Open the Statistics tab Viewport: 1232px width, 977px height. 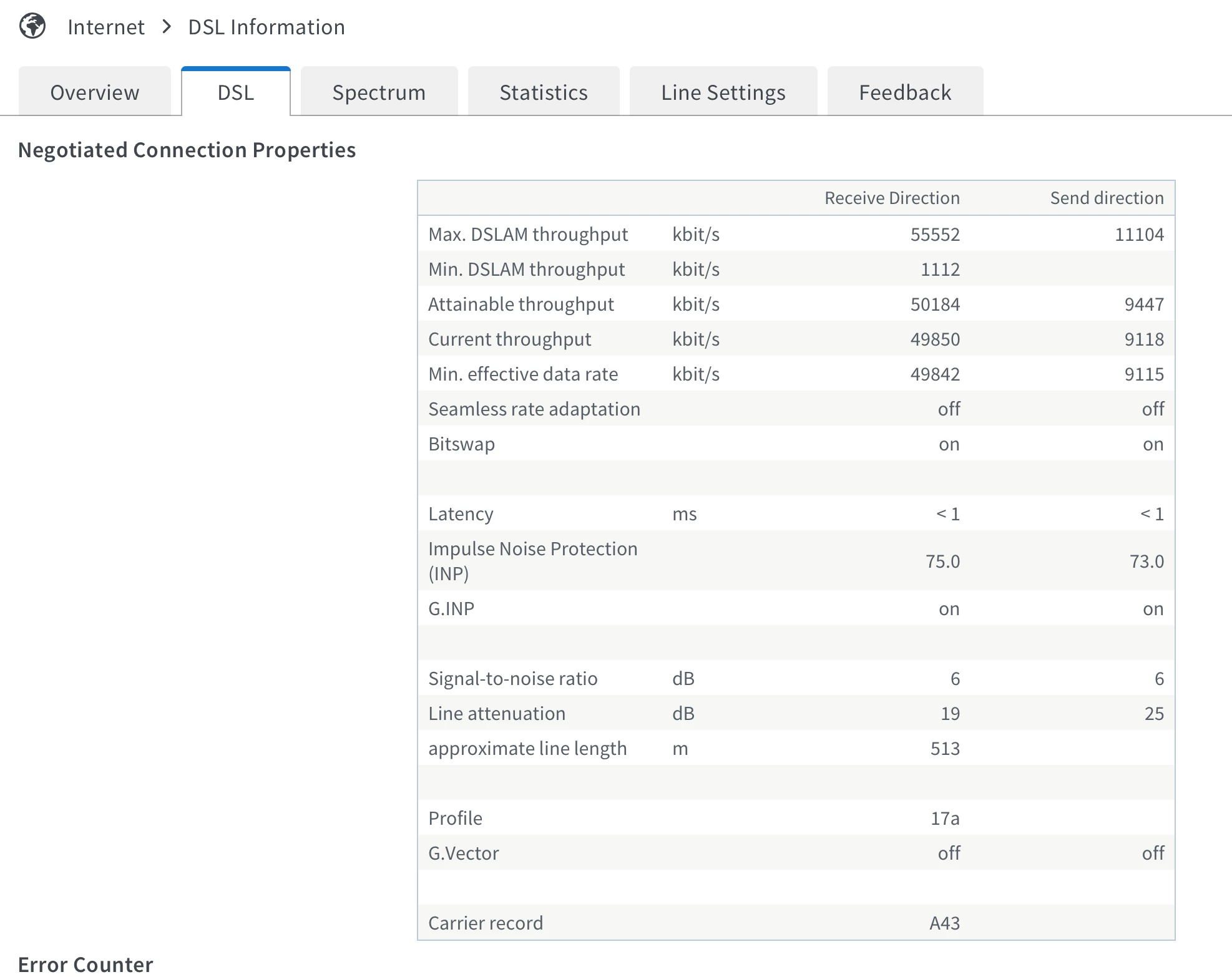543,92
